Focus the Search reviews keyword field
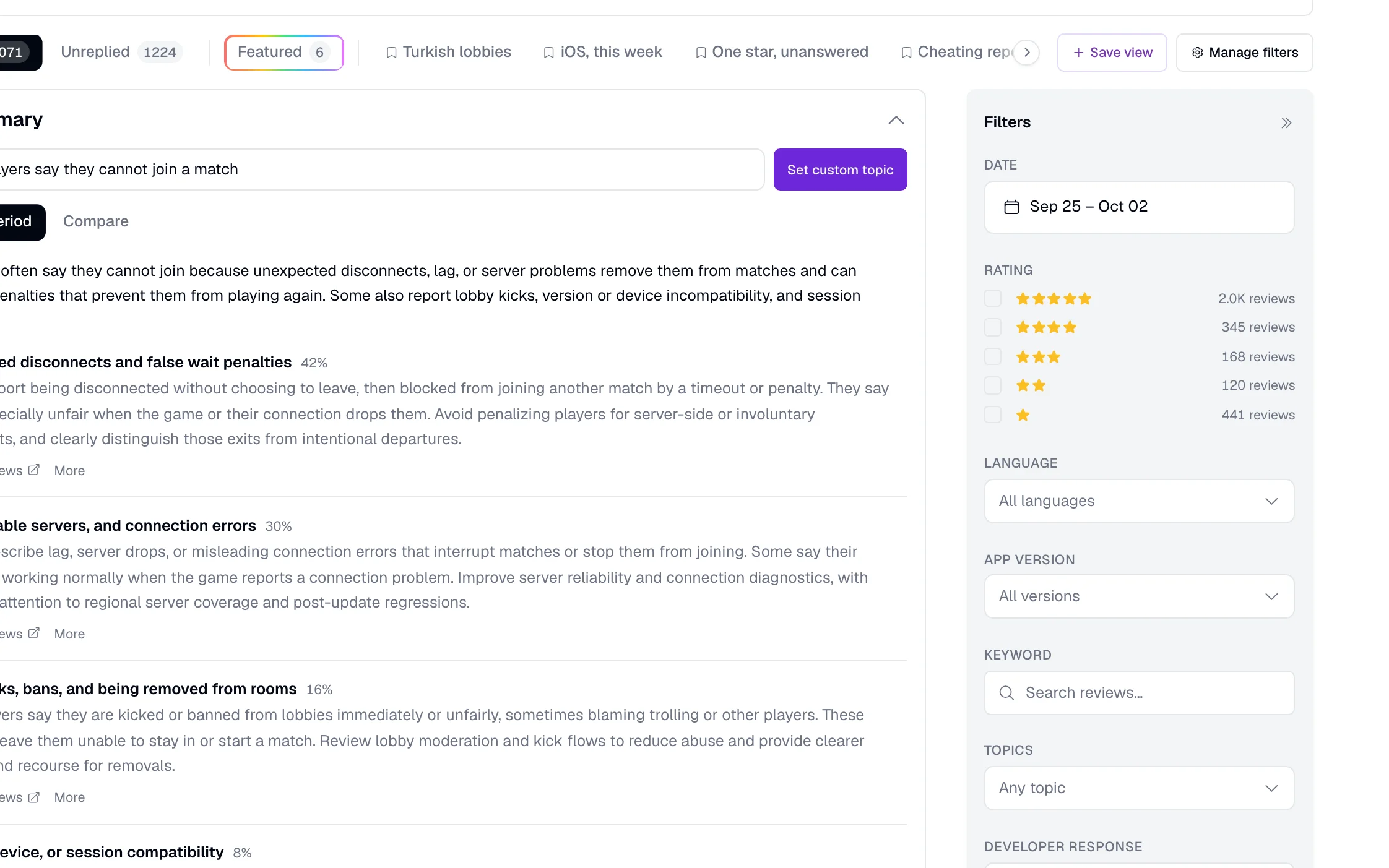The width and height of the screenshot is (1389, 868). [1139, 693]
